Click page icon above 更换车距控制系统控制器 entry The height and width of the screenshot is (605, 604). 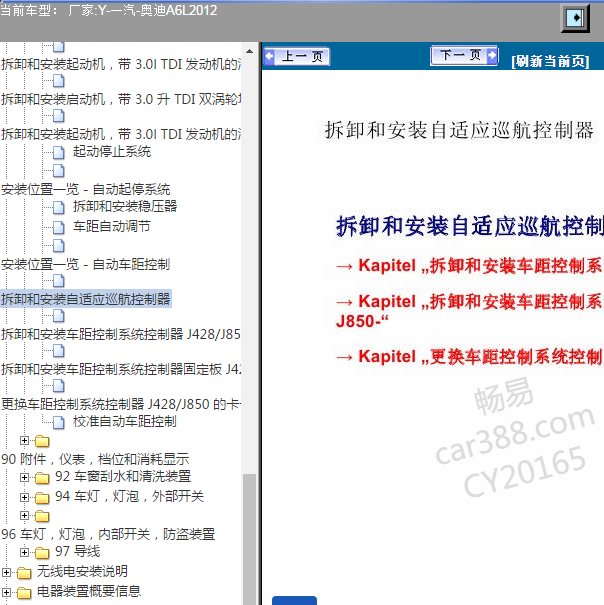(59, 386)
